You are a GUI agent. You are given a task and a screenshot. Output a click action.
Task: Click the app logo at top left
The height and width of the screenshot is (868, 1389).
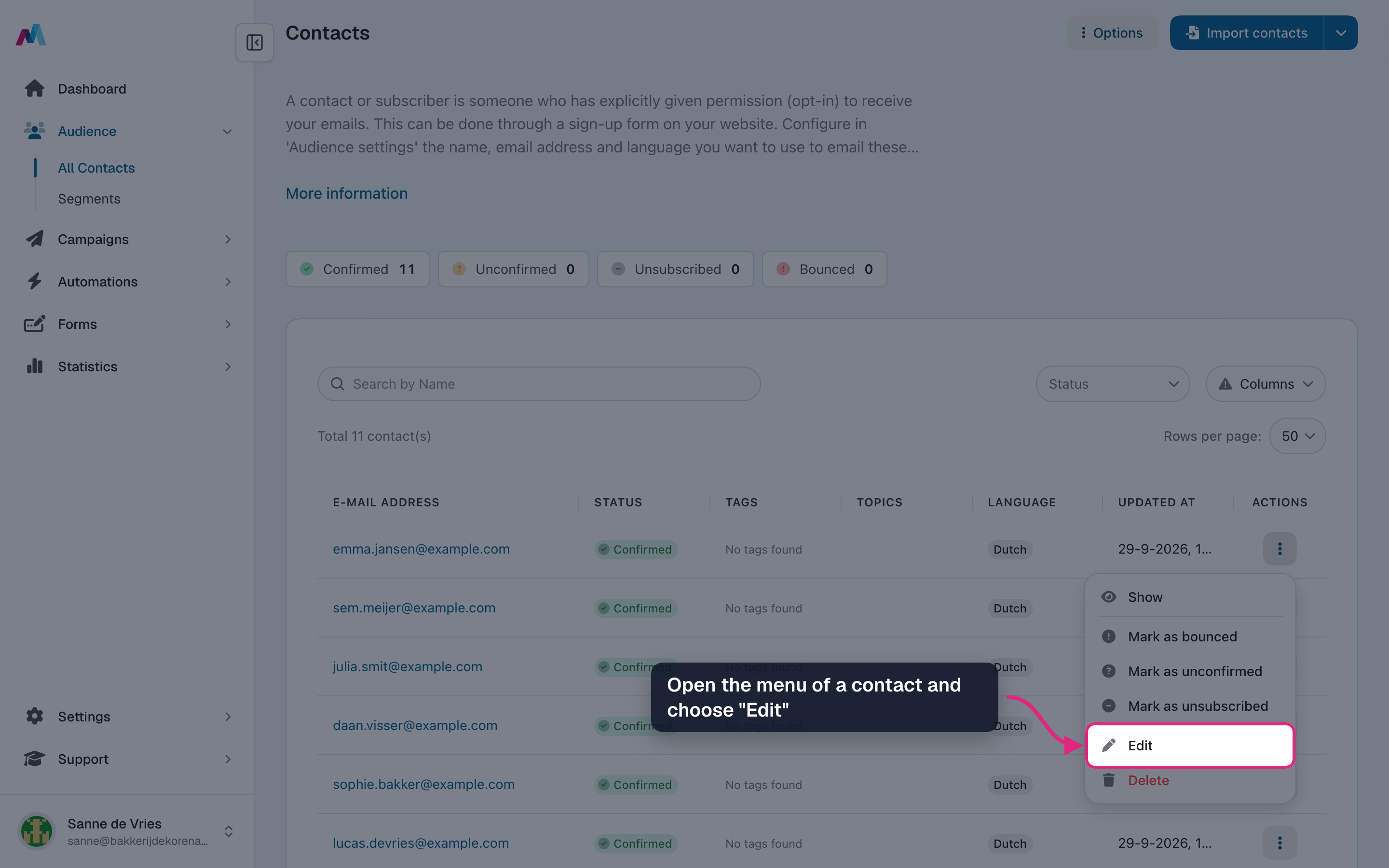(31, 35)
